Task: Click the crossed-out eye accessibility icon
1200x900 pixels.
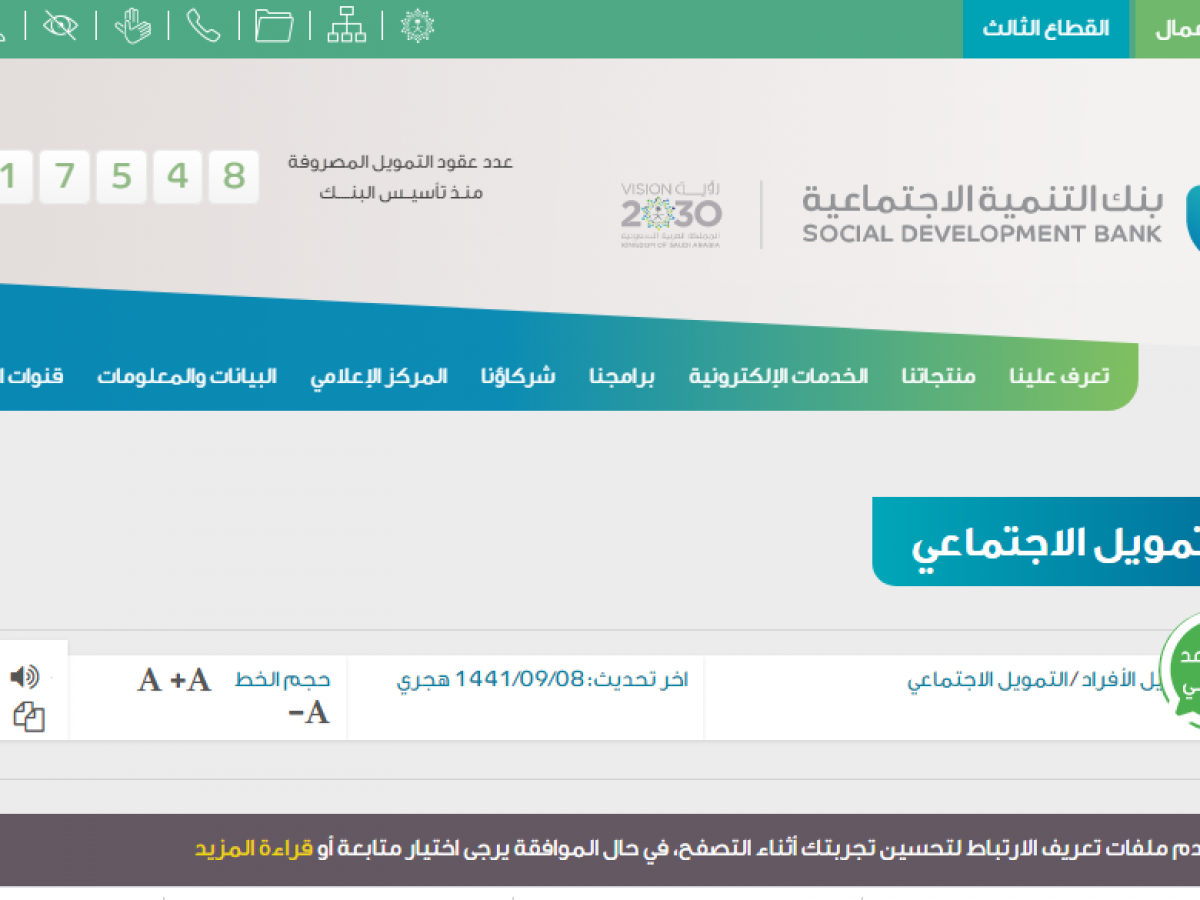Action: click(x=60, y=26)
